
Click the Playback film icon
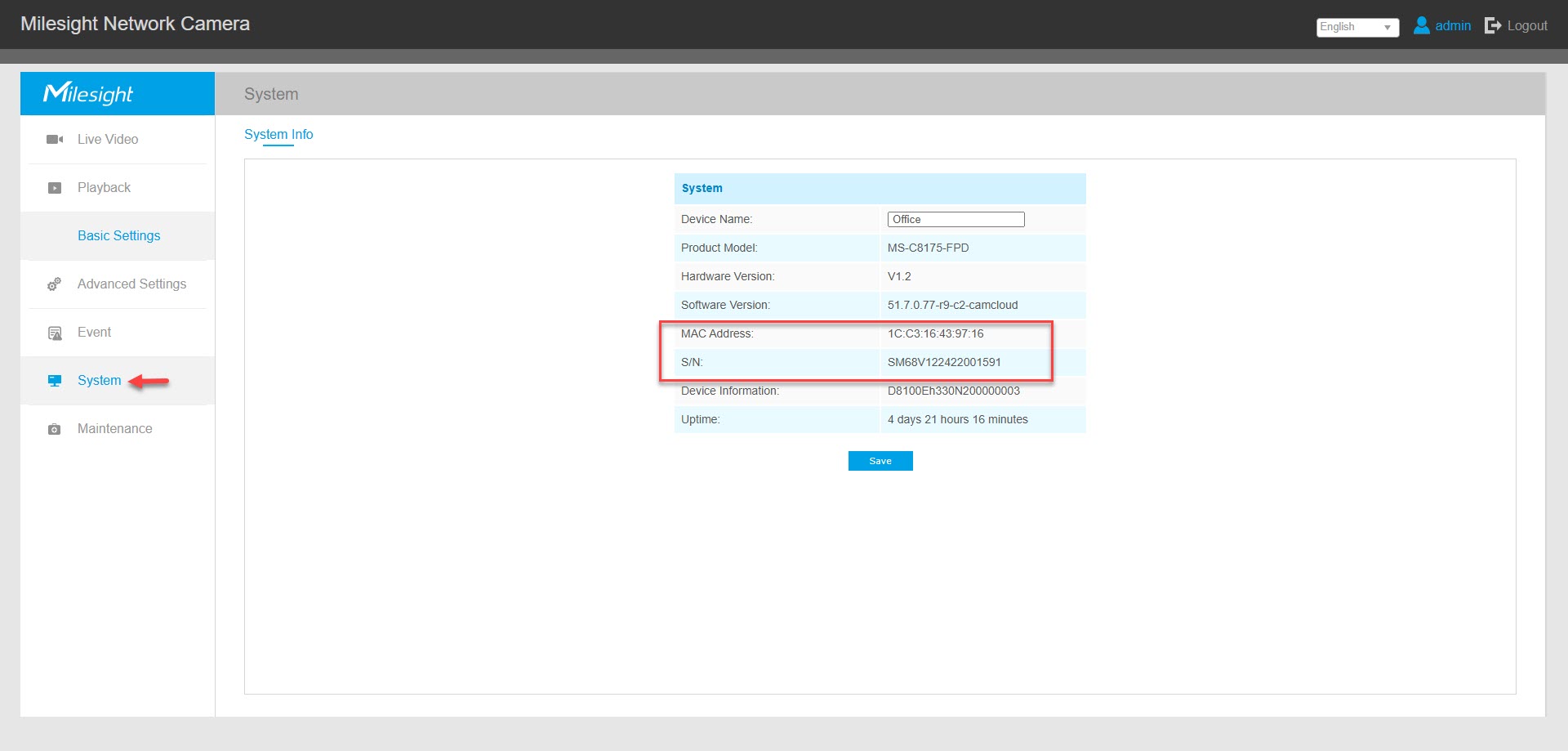pos(55,188)
